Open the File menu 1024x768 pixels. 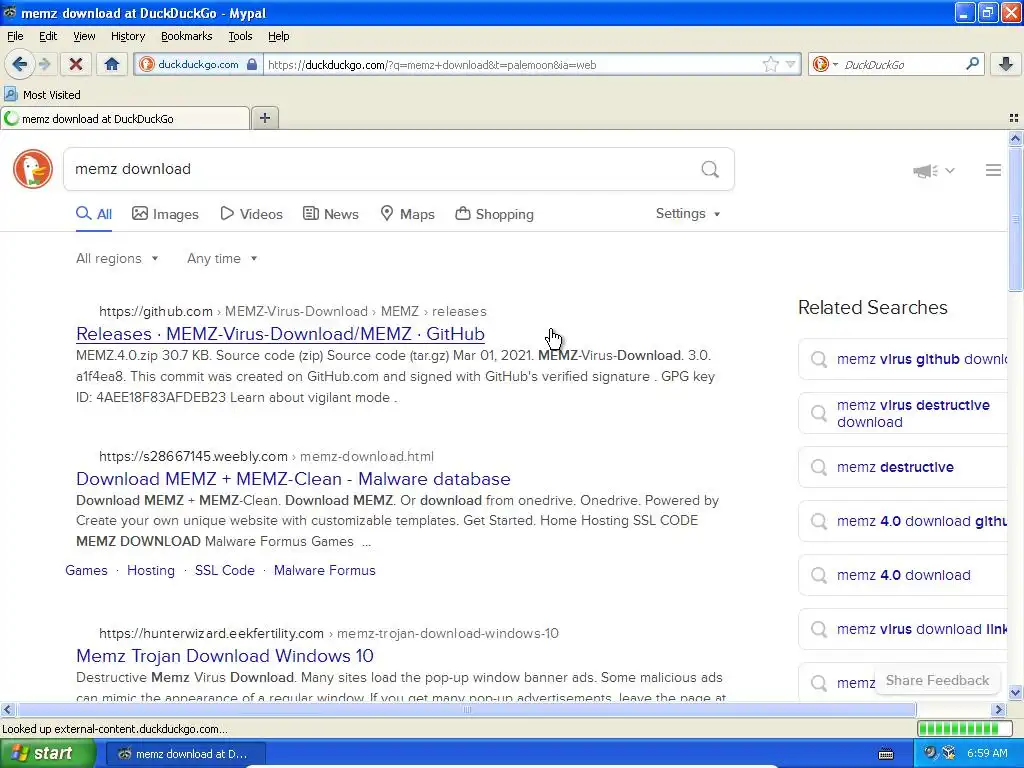tap(15, 36)
